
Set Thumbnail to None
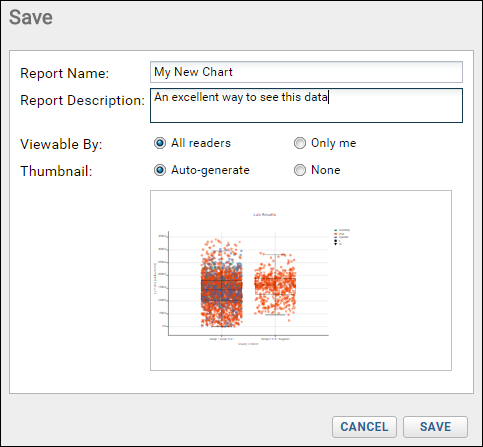(x=300, y=170)
